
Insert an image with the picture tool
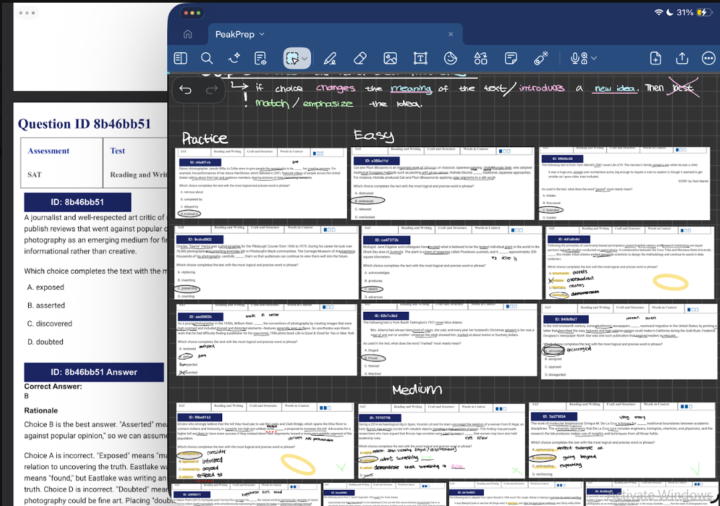pos(390,58)
